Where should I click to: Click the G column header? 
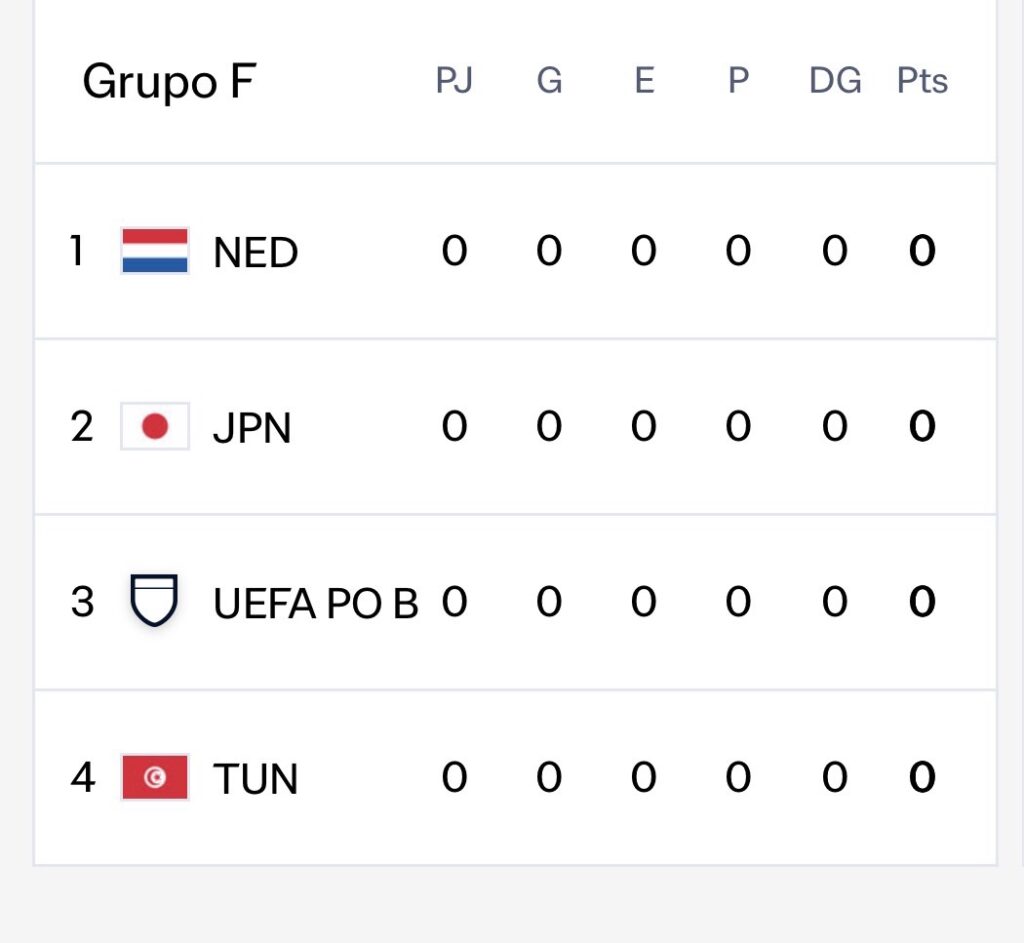(x=549, y=81)
